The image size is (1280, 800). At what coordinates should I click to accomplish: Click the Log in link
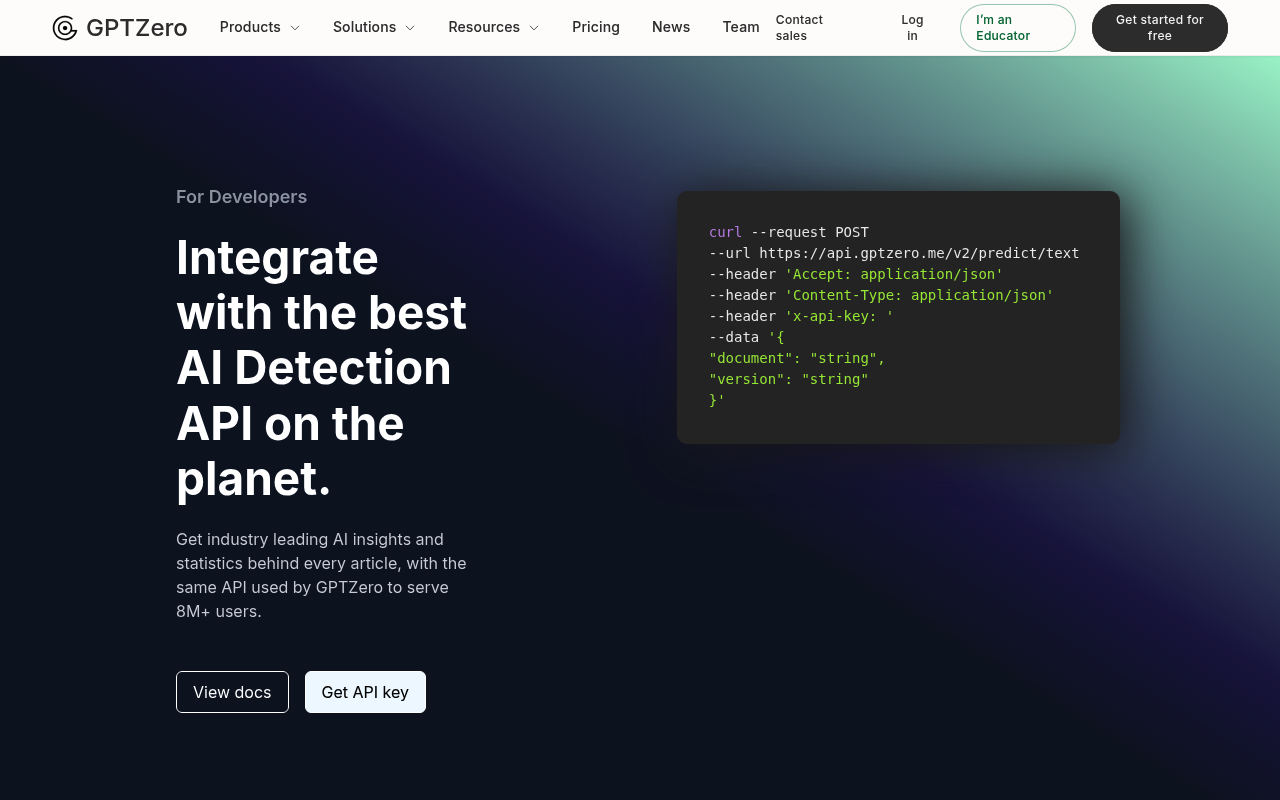point(912,27)
